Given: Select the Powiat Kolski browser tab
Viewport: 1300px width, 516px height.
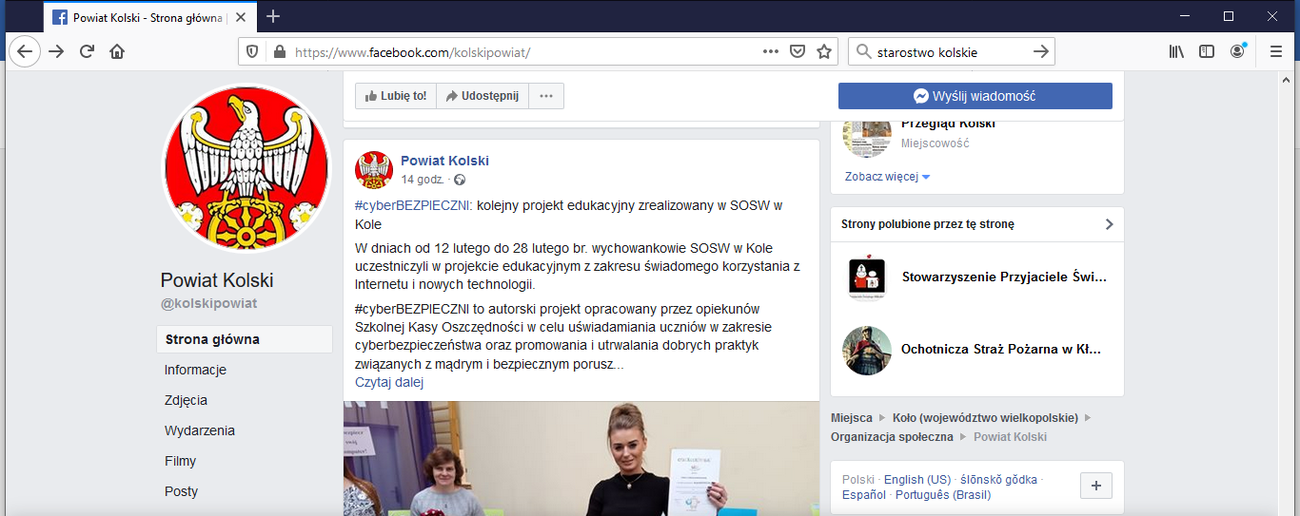Looking at the screenshot, I should click(x=149, y=17).
